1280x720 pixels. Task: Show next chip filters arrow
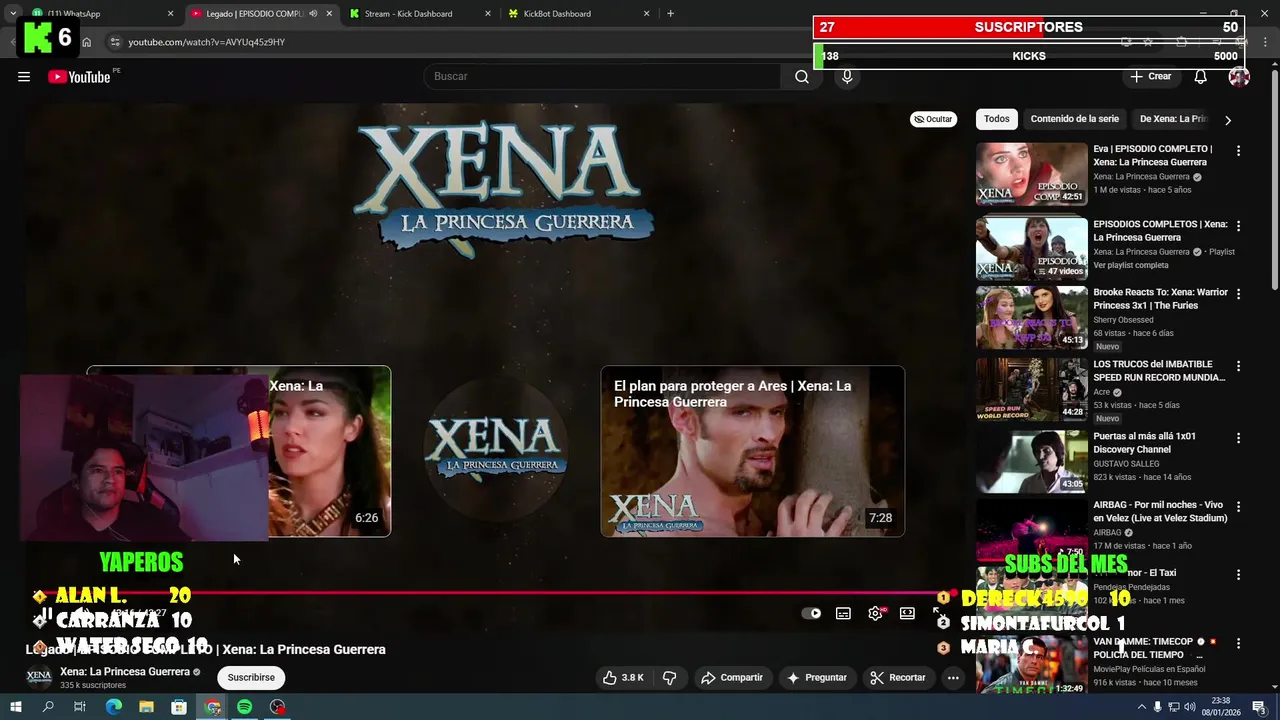pyautogui.click(x=1228, y=120)
